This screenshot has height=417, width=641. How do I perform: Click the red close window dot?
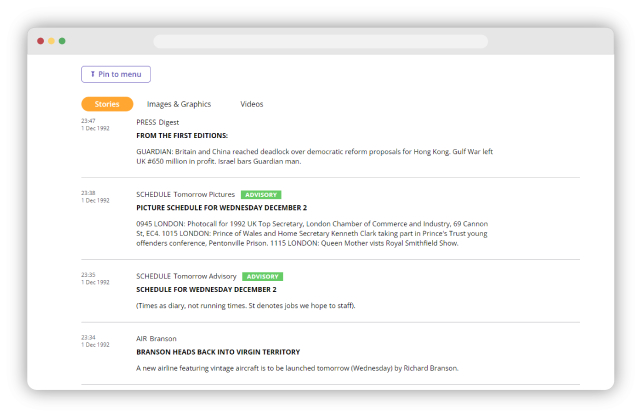coord(41,41)
